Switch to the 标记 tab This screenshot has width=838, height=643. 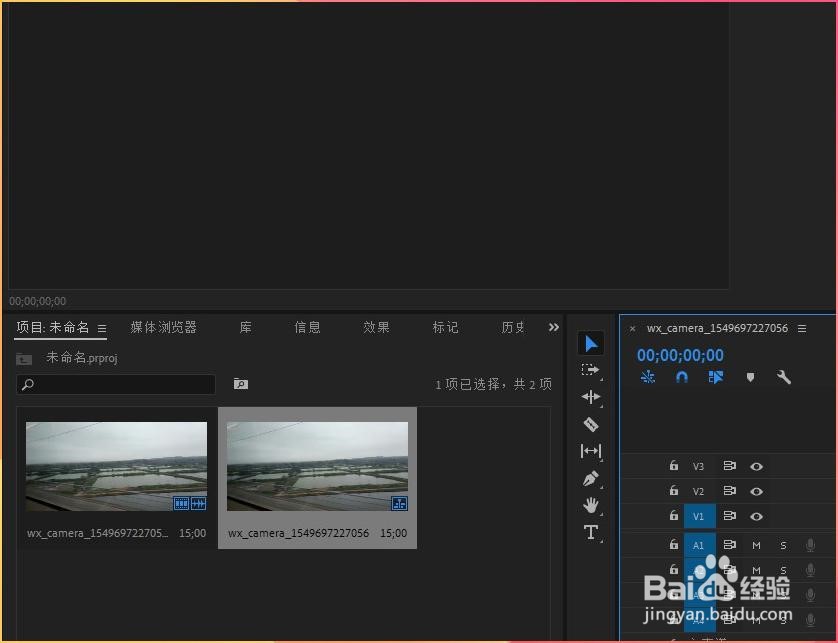tap(445, 327)
